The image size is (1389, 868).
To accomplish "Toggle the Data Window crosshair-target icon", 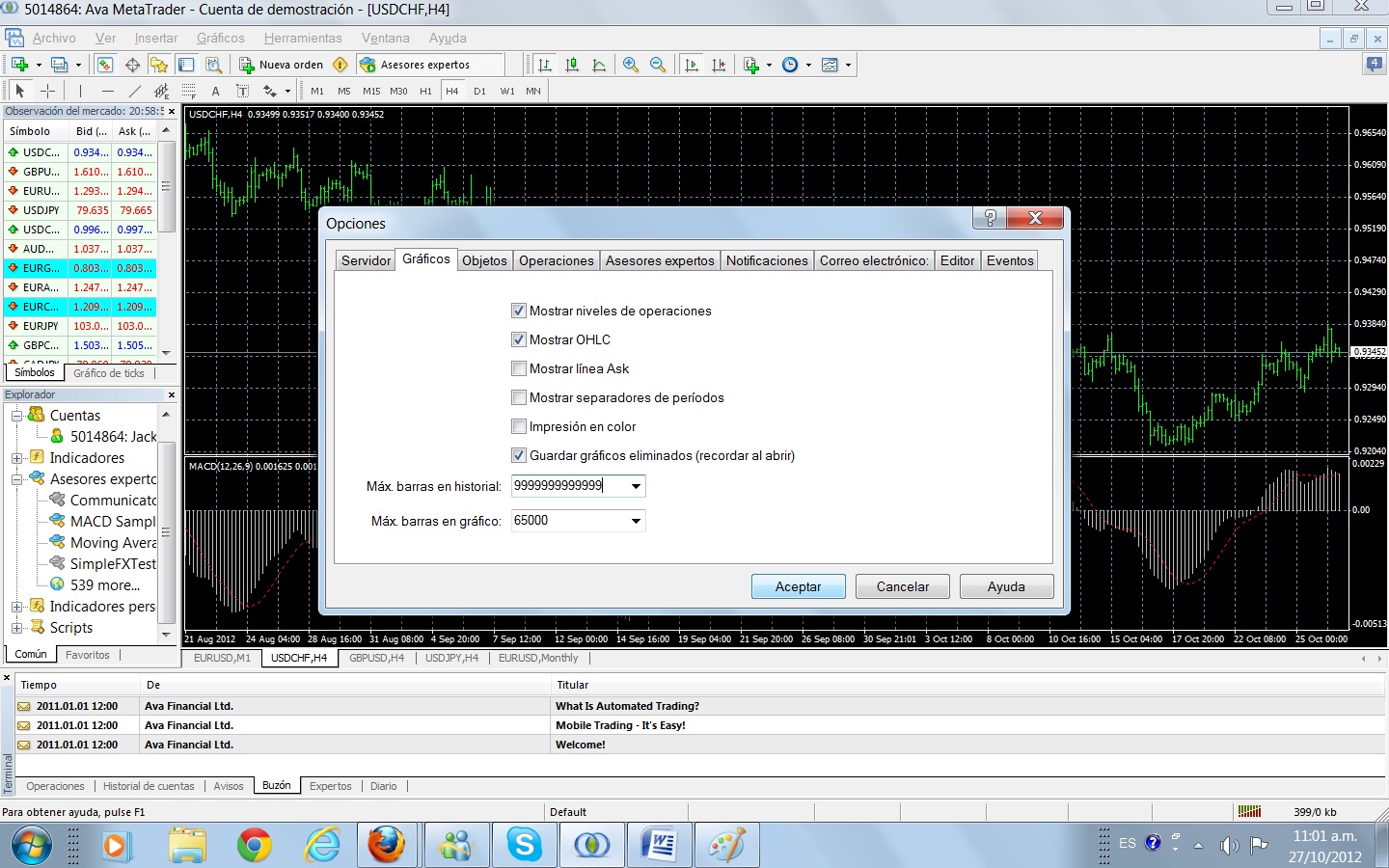I will click(132, 65).
